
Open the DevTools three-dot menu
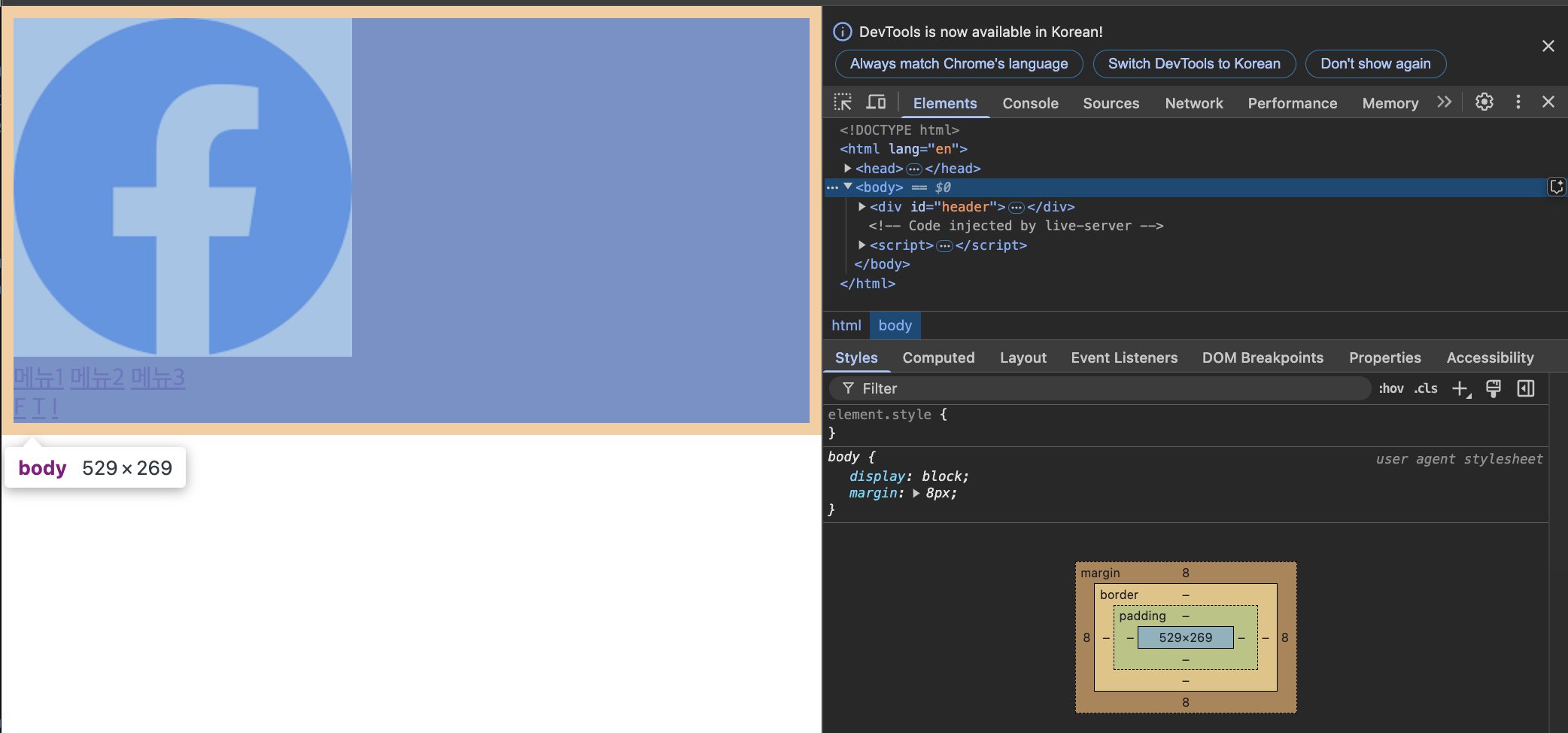click(x=1518, y=102)
